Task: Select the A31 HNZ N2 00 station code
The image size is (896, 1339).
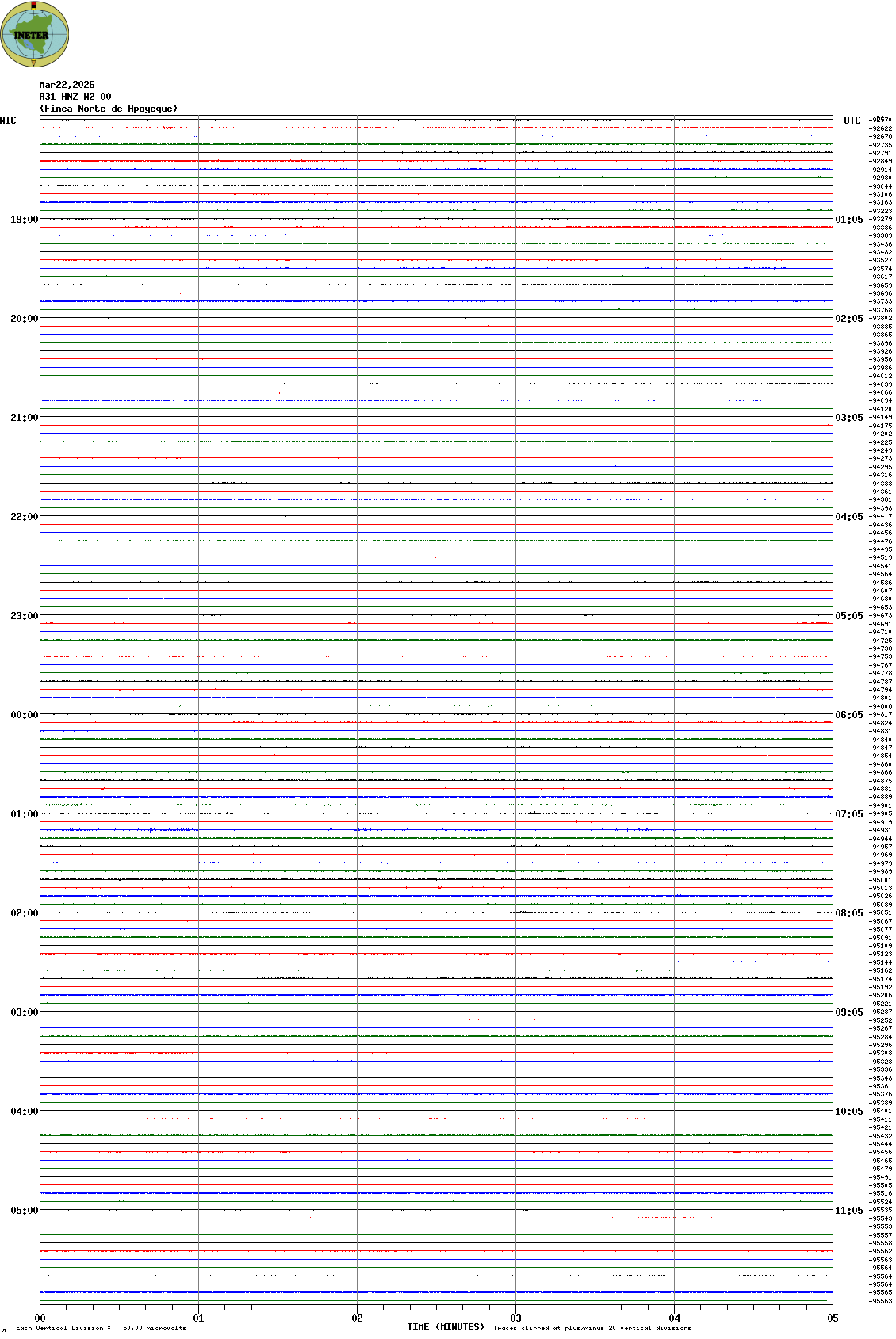Action: click(75, 97)
